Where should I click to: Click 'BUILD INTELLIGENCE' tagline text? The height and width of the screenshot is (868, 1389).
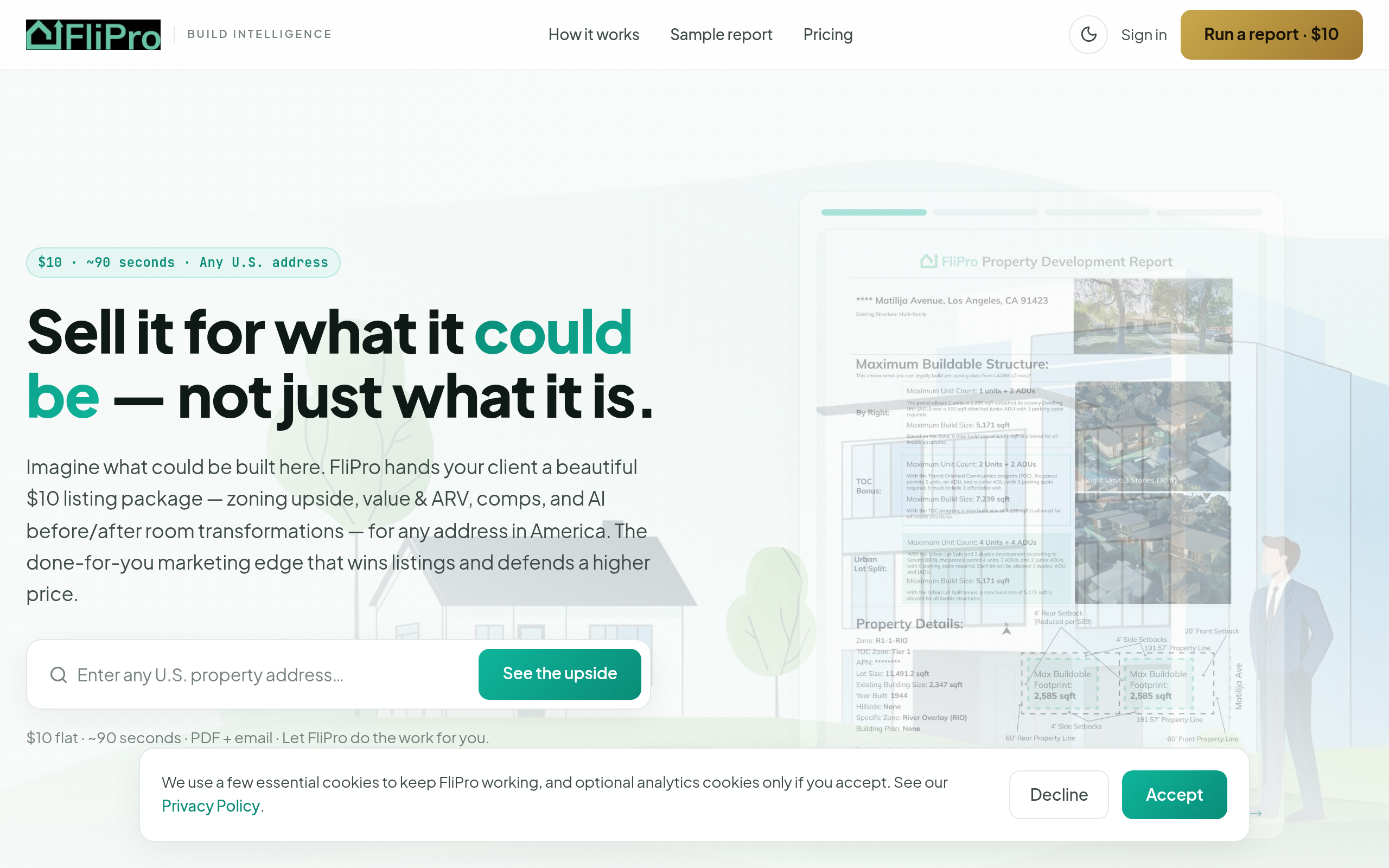coord(259,34)
